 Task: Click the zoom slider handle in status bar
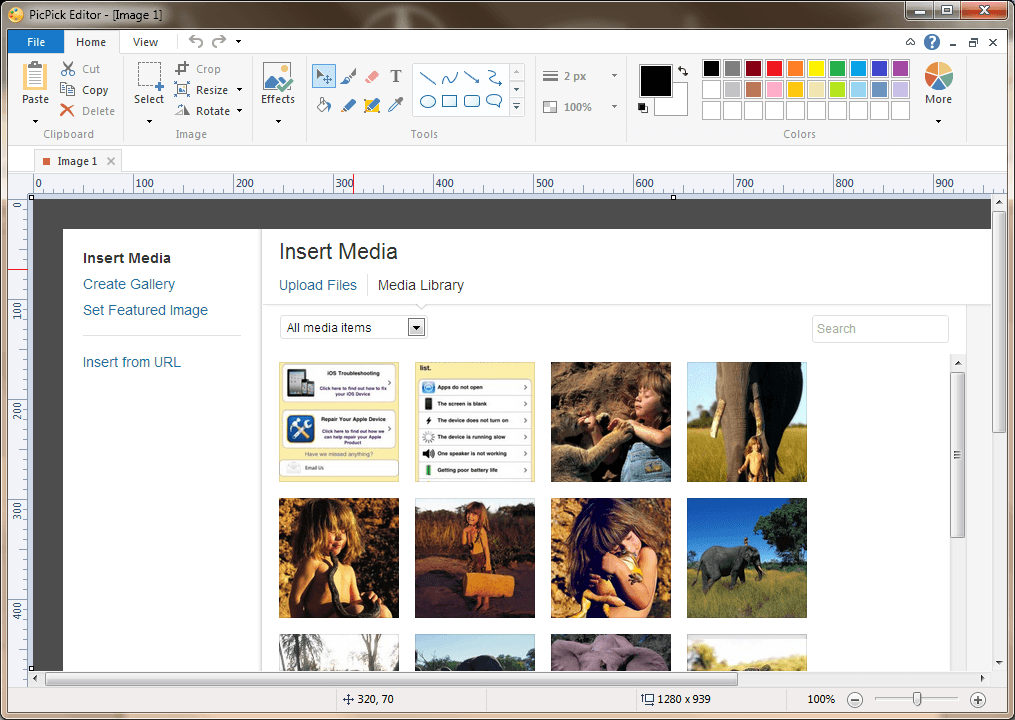point(916,699)
